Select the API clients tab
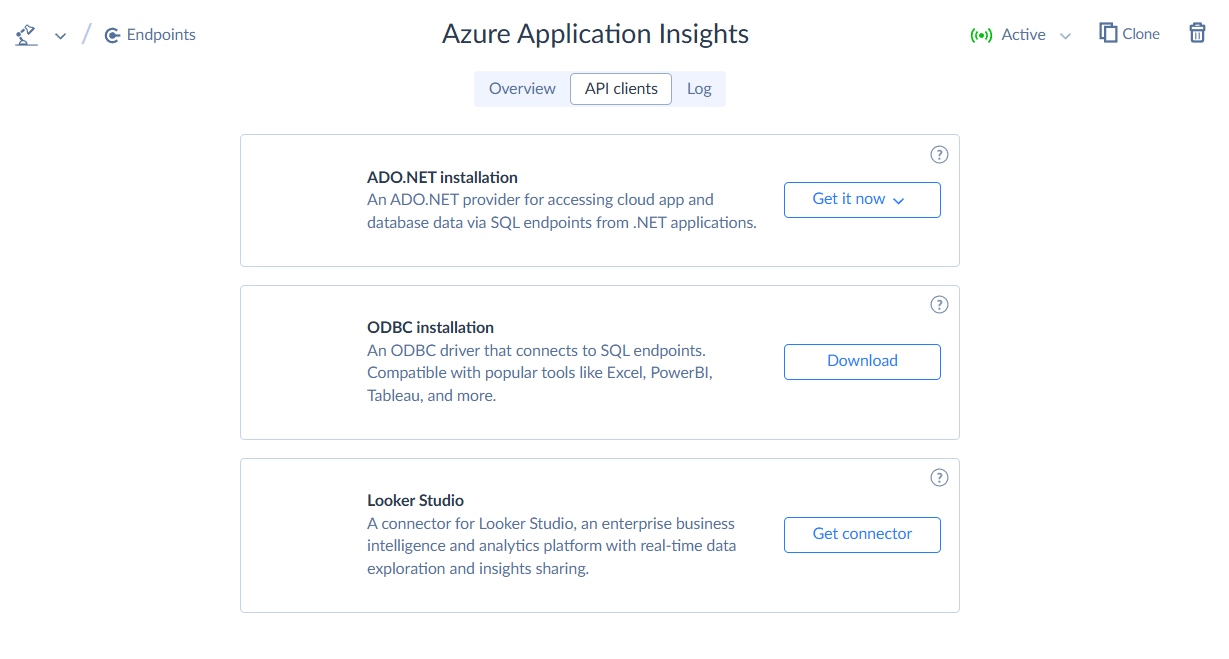This screenshot has width=1229, height=659. point(621,88)
